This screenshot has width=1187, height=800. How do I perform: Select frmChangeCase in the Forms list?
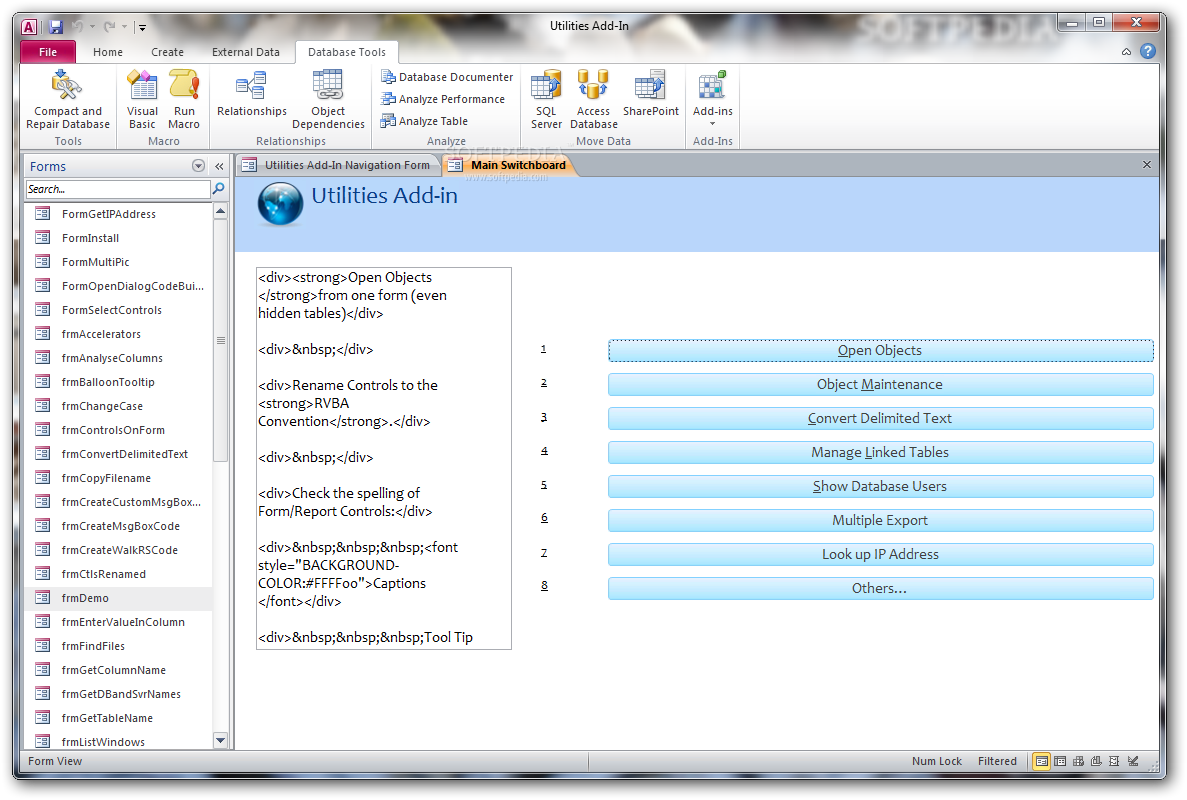[x=118, y=406]
